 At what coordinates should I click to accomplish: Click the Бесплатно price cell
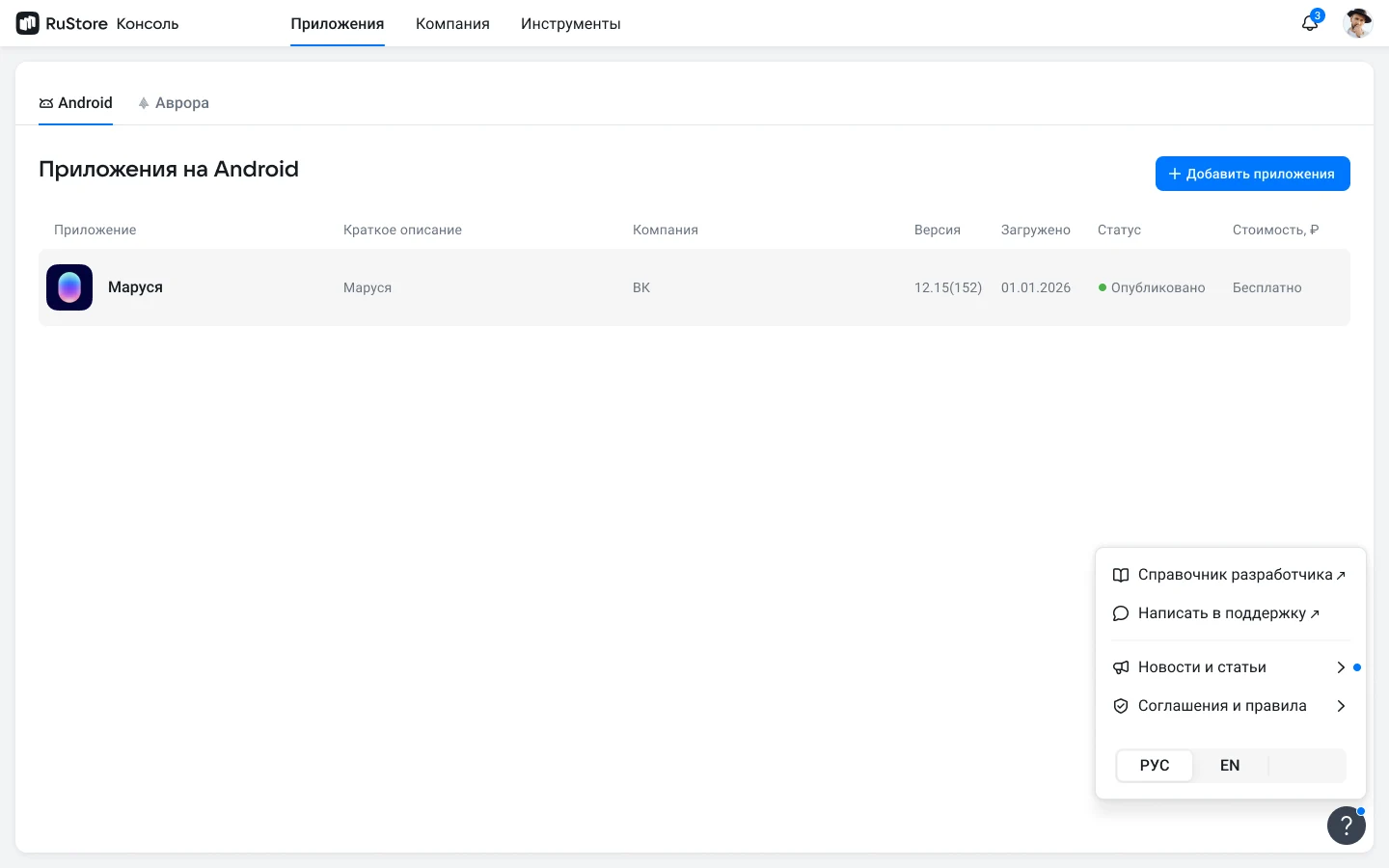[x=1267, y=287]
